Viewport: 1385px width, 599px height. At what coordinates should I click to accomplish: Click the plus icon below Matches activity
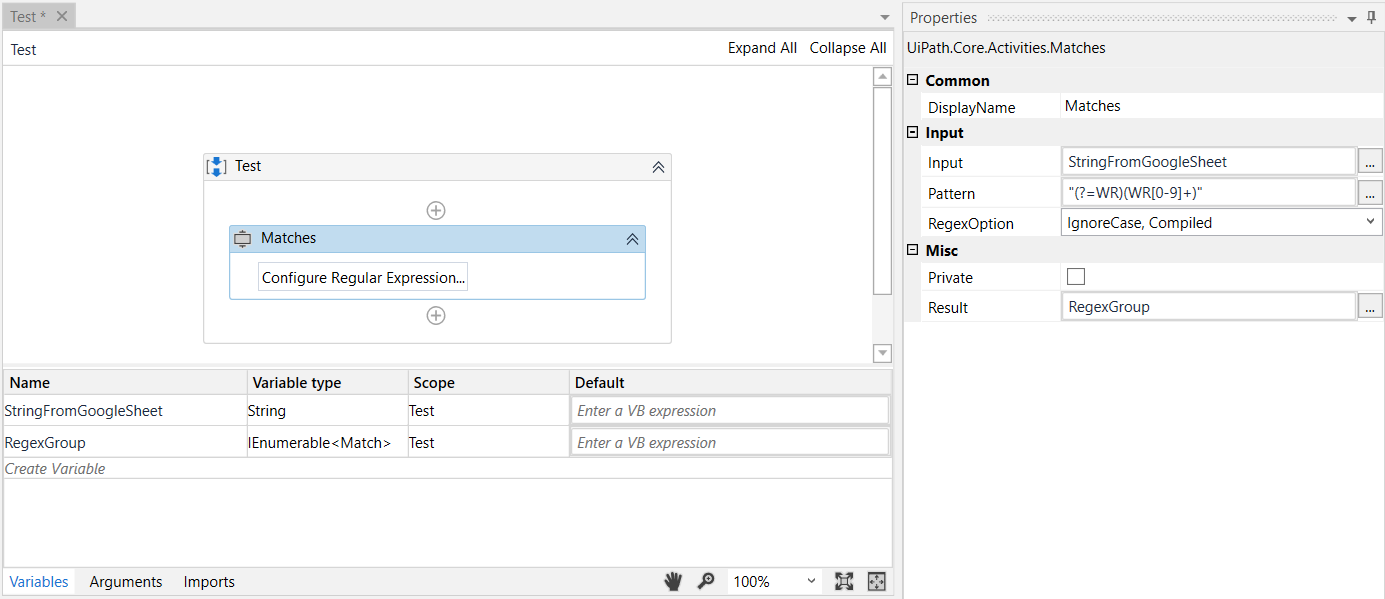pyautogui.click(x=436, y=315)
